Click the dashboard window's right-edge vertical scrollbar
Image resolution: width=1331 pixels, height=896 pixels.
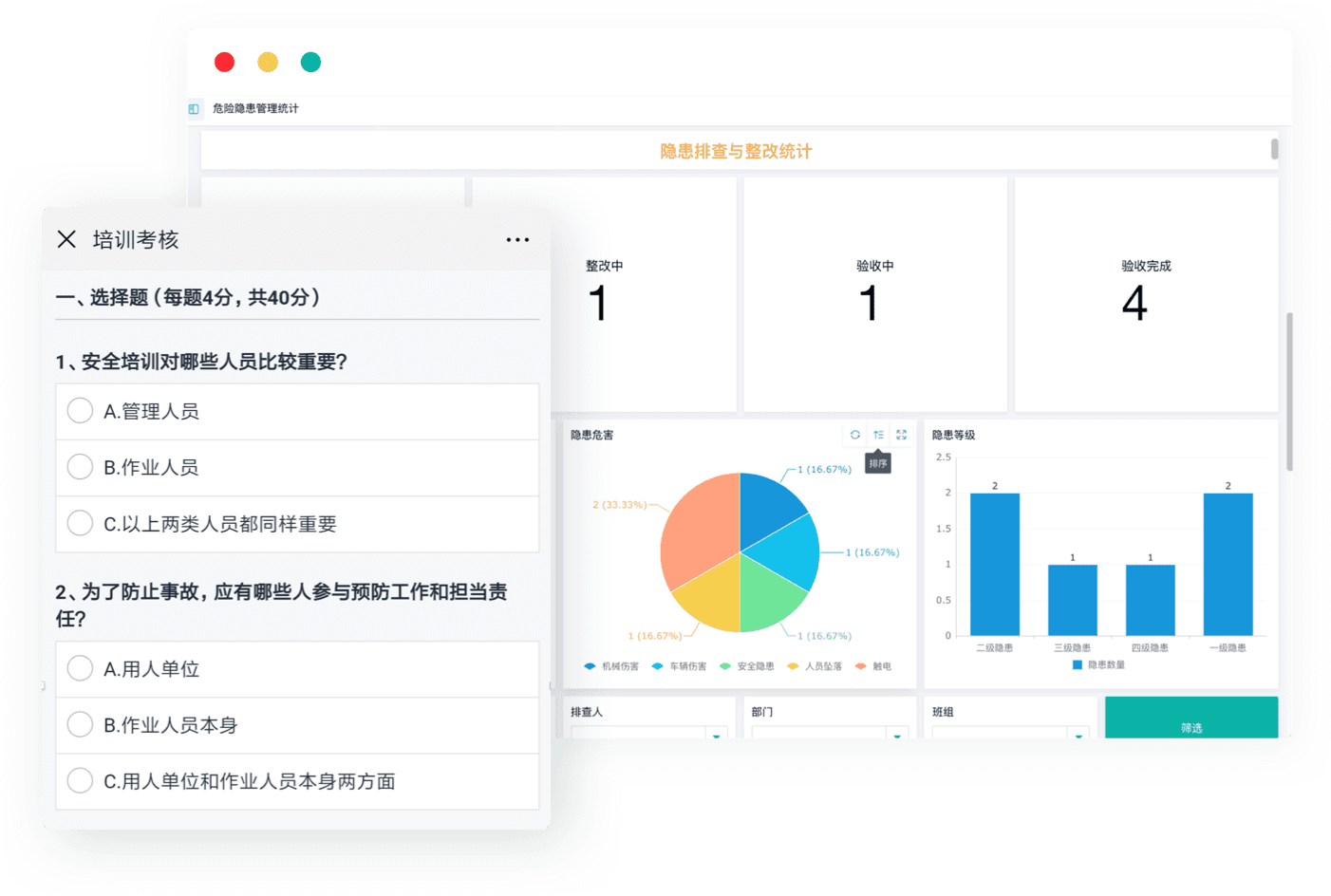point(1289,392)
